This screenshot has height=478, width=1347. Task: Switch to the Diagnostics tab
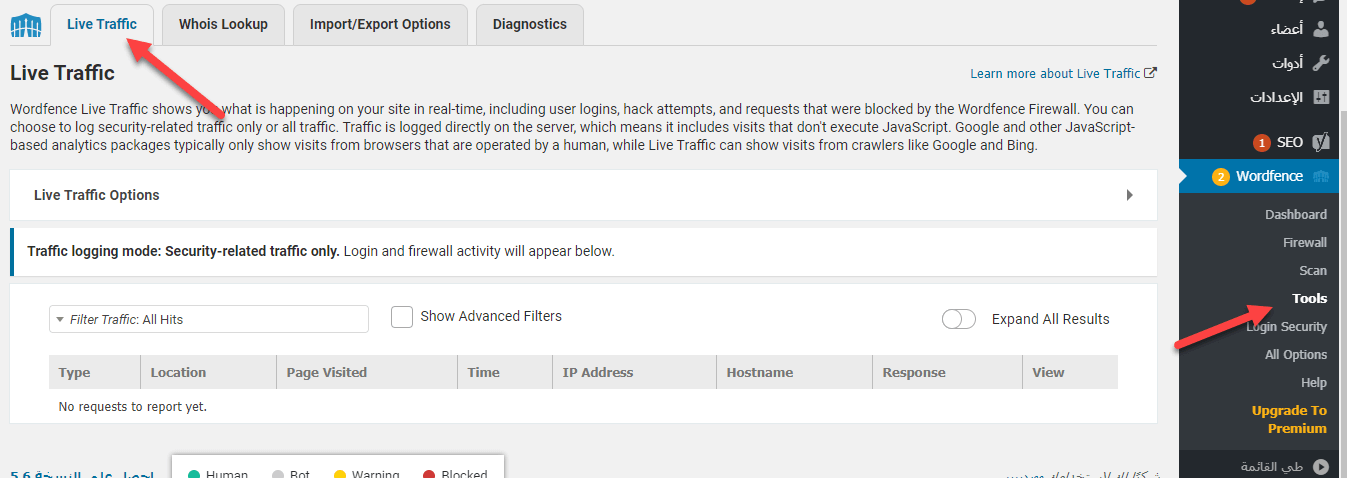(x=530, y=24)
